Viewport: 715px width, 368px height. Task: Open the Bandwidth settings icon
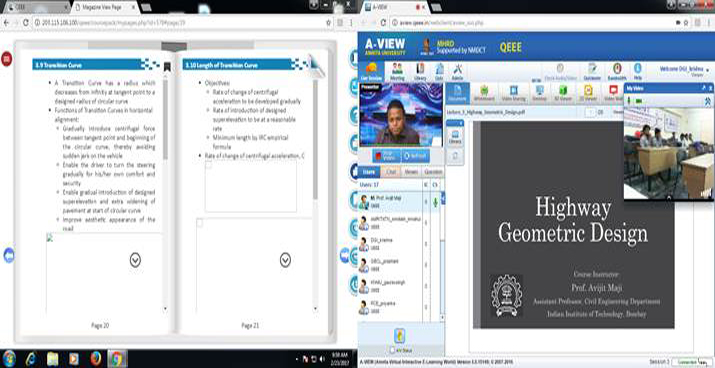click(x=617, y=72)
